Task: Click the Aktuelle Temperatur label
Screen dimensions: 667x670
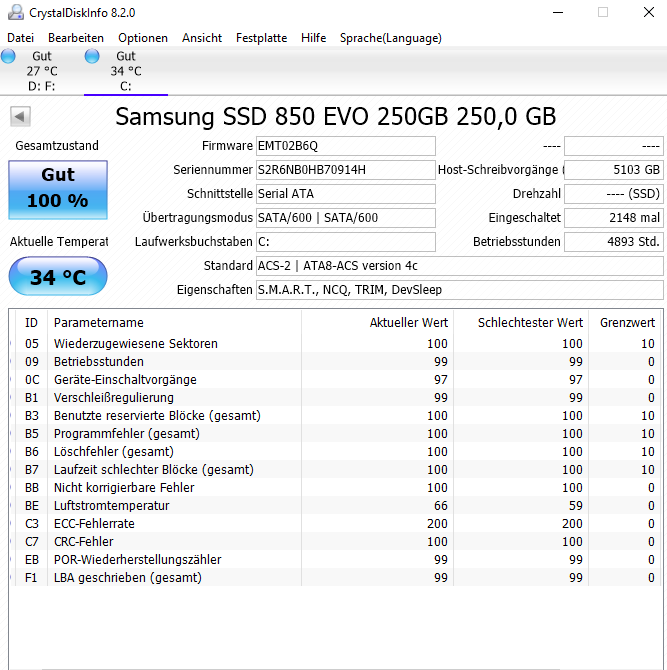Action: point(59,242)
